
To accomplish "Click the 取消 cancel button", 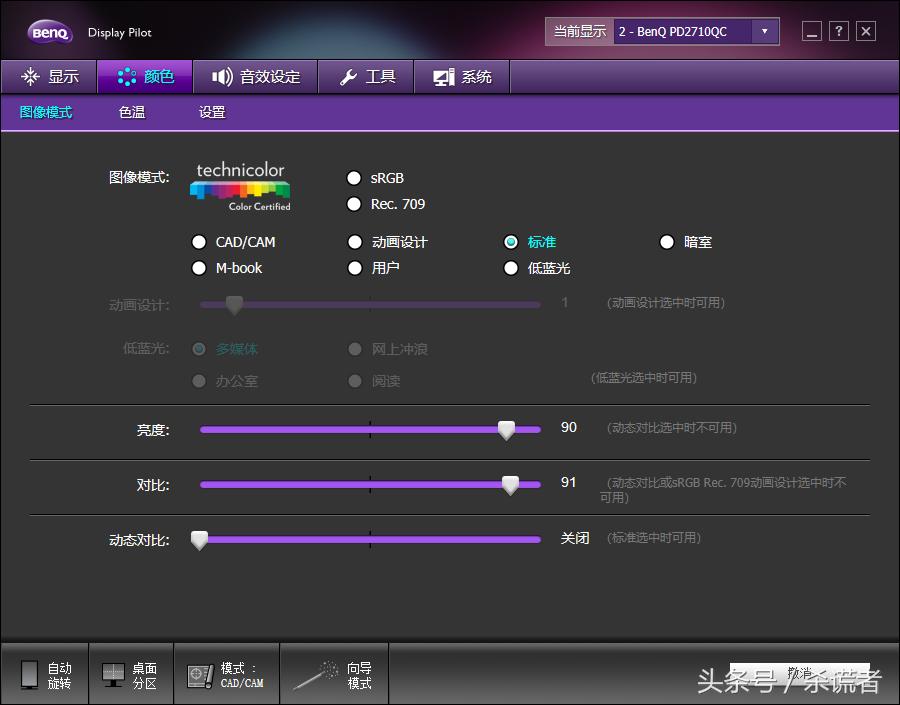I will pyautogui.click(x=798, y=673).
